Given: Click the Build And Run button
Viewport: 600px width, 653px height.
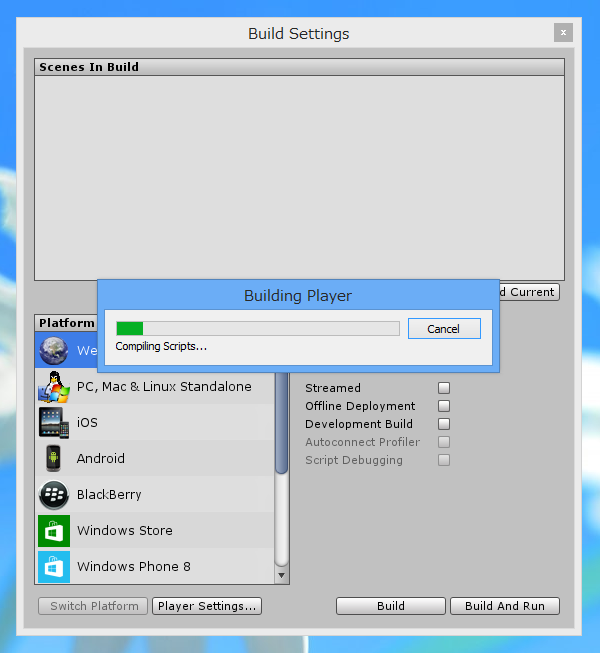Looking at the screenshot, I should [505, 606].
